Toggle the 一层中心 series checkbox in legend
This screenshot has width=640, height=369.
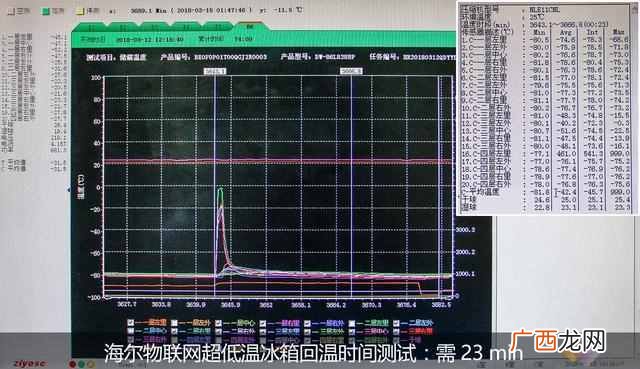(219, 322)
